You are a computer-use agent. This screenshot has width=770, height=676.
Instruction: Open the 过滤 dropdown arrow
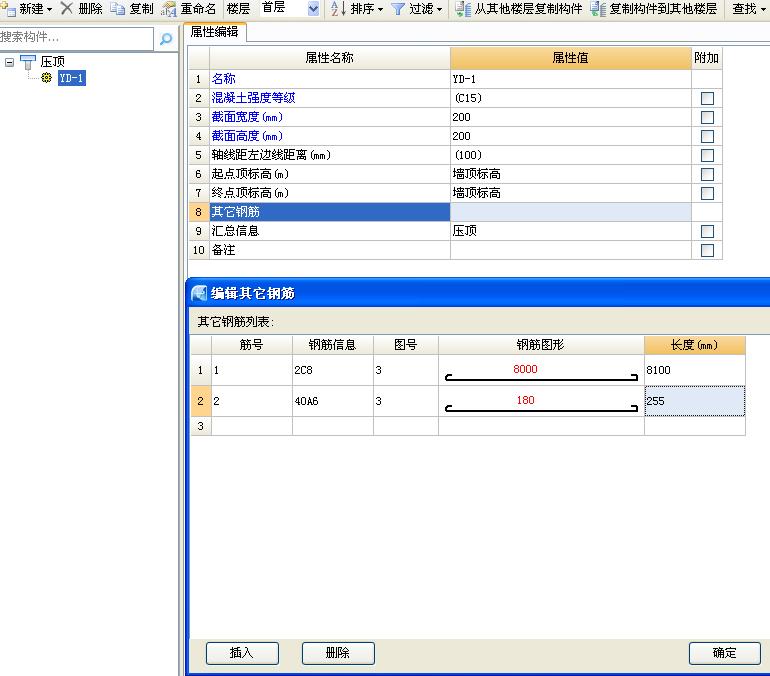(439, 9)
